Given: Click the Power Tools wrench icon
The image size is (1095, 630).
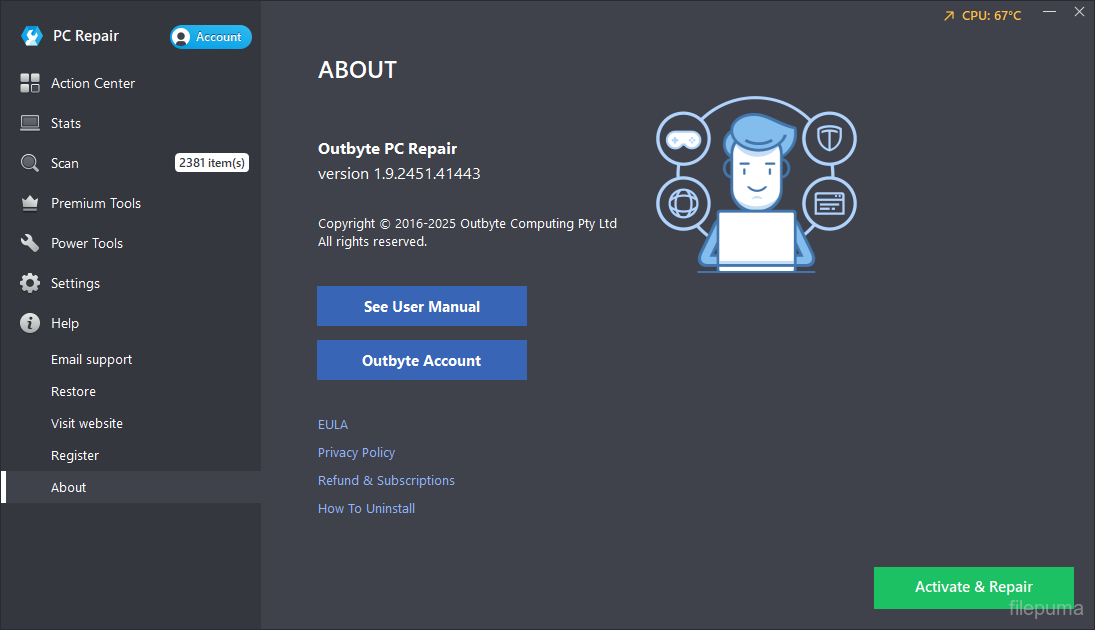Looking at the screenshot, I should pos(30,244).
